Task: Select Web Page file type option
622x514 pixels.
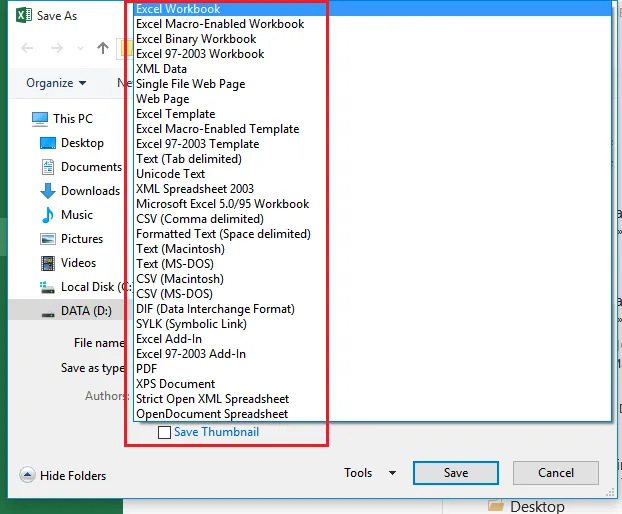Action: pyautogui.click(x=372, y=99)
